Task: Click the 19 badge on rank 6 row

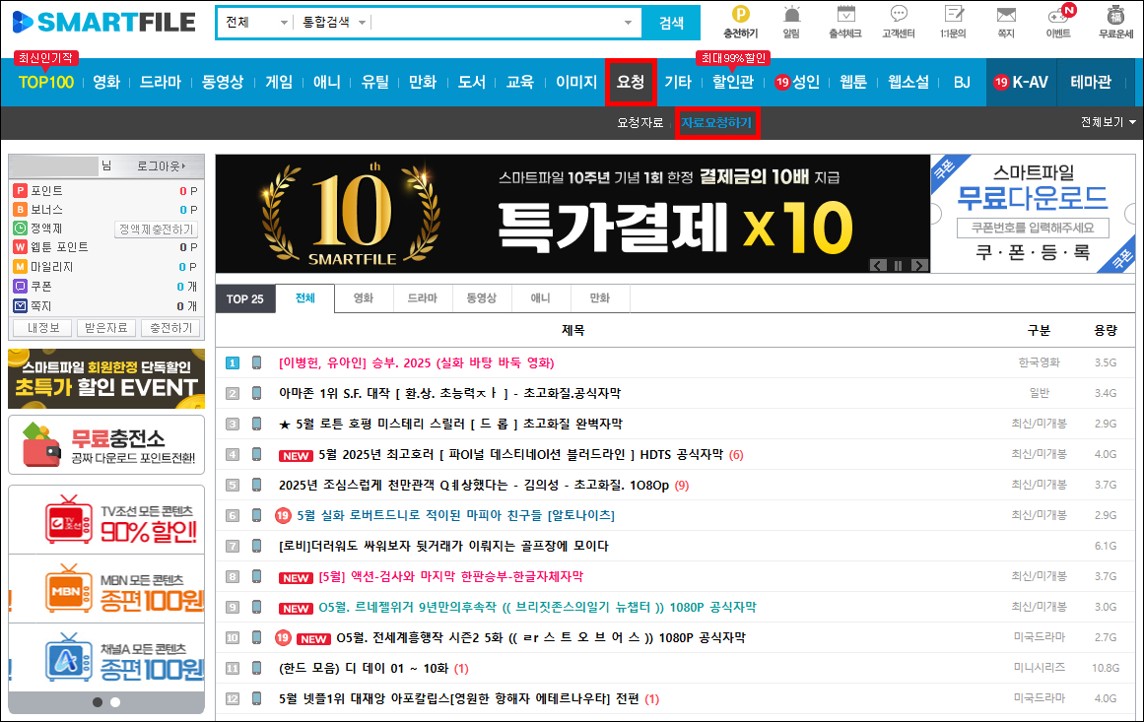Action: point(283,515)
